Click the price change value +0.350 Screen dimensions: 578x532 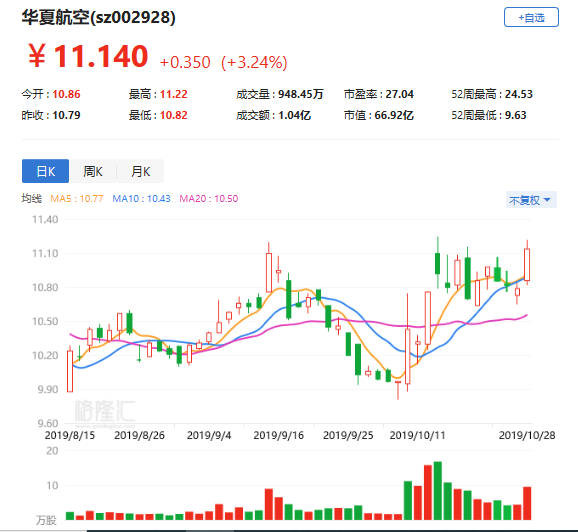point(185,62)
